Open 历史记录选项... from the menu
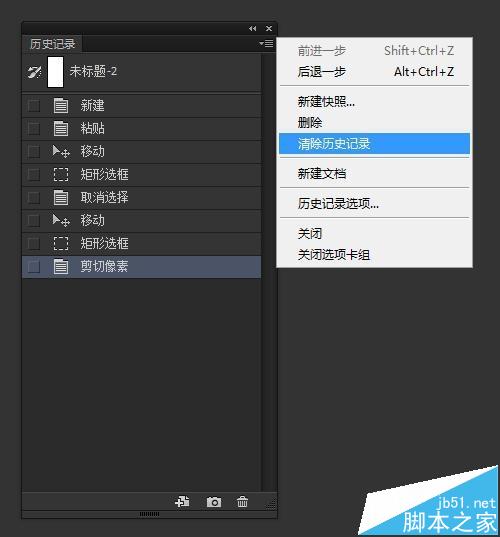The height and width of the screenshot is (537, 500). pyautogui.click(x=375, y=204)
